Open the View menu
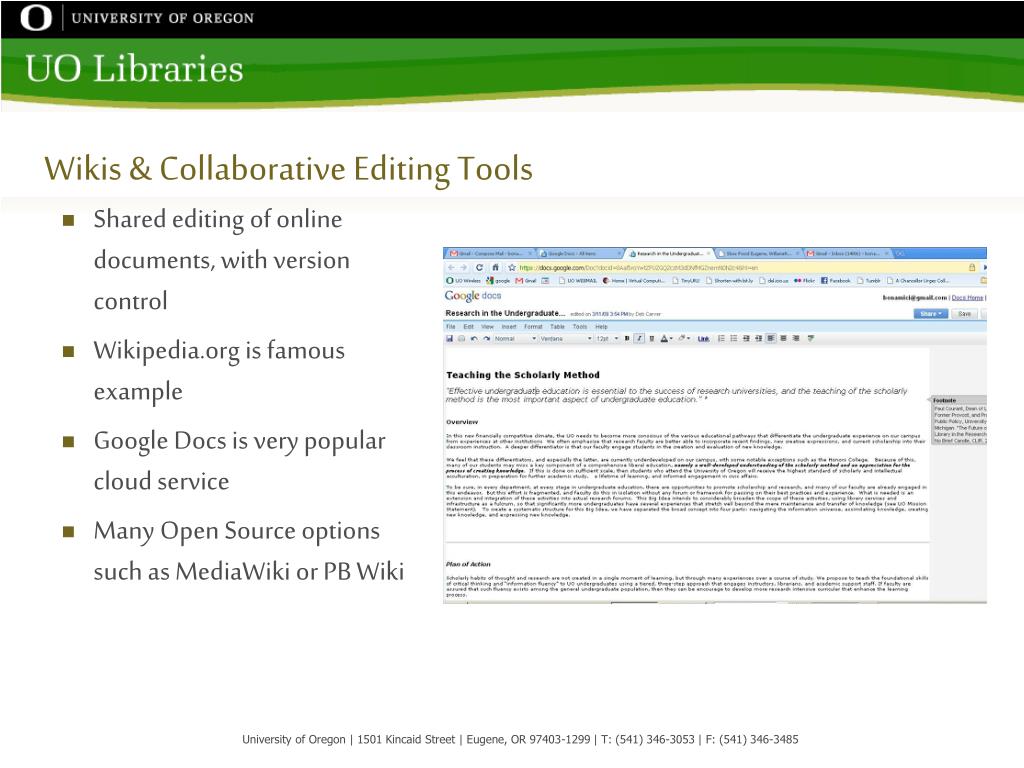The width and height of the screenshot is (1024, 768). [x=487, y=327]
